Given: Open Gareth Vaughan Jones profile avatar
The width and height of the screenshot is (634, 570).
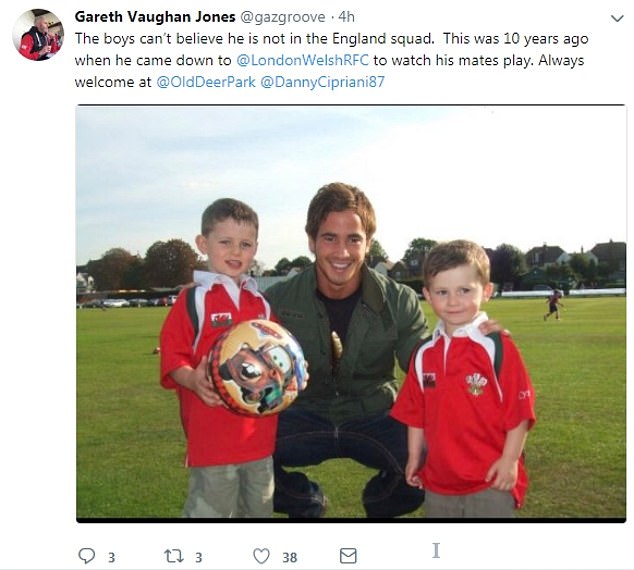Looking at the screenshot, I should click(x=38, y=35).
